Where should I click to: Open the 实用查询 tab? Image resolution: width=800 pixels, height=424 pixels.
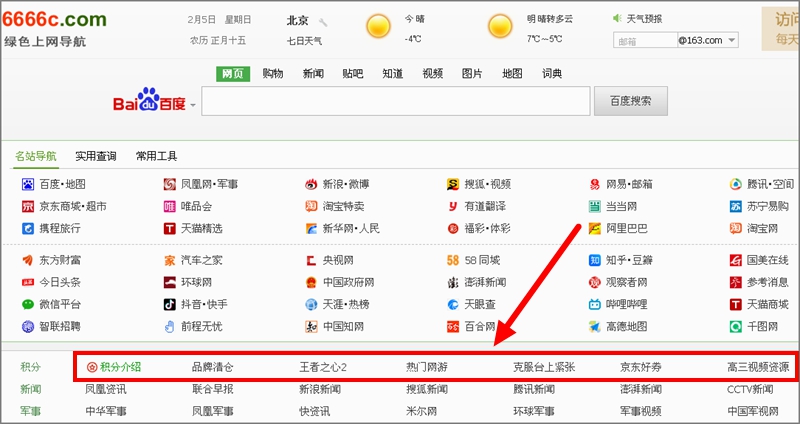click(96, 156)
